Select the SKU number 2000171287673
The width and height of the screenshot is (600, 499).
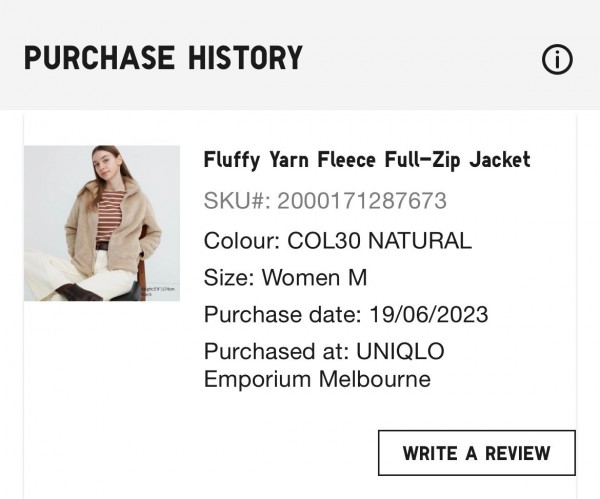(x=362, y=201)
